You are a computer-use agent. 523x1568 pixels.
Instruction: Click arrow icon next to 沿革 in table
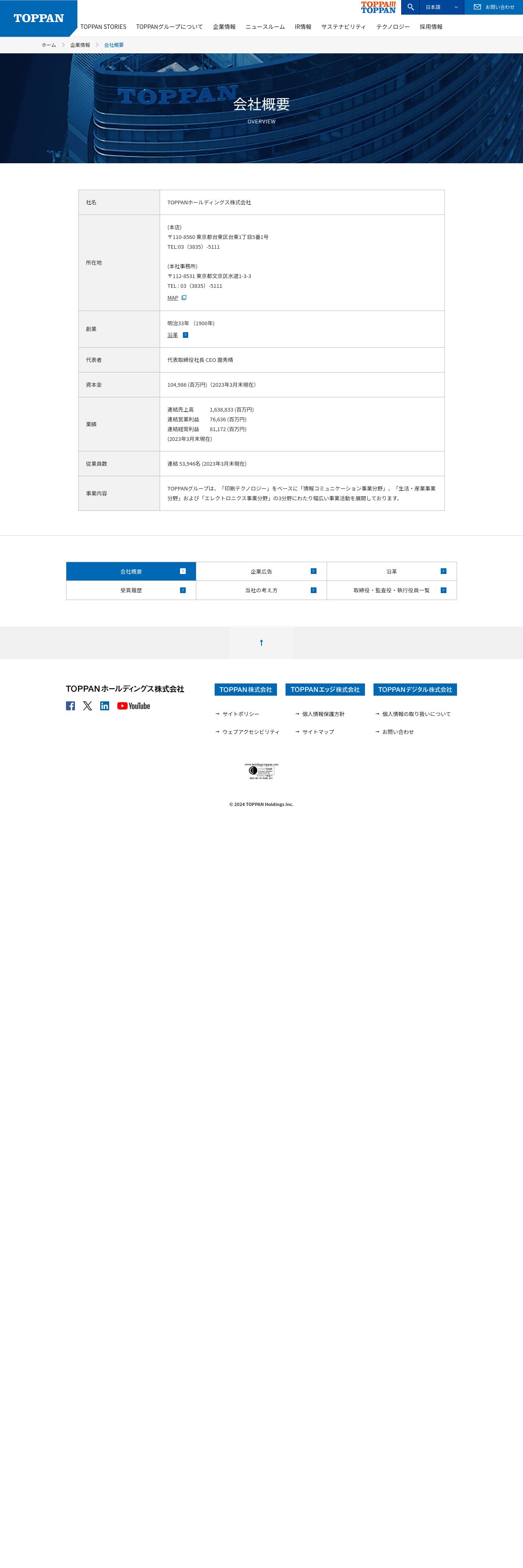[x=186, y=335]
